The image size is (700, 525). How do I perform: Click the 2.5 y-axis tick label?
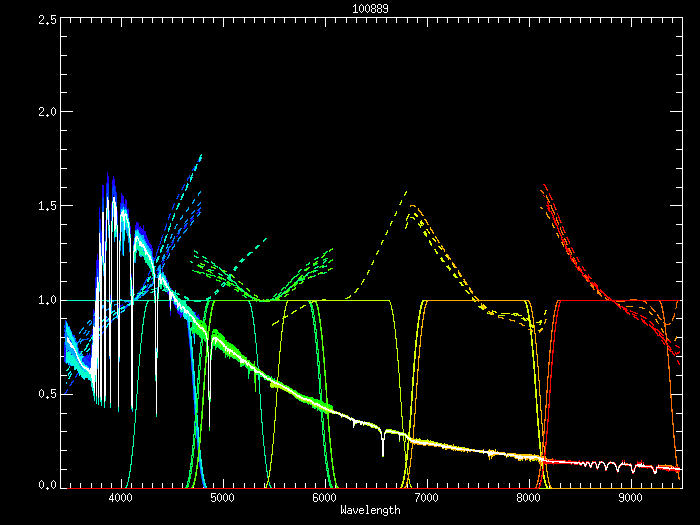45,20
